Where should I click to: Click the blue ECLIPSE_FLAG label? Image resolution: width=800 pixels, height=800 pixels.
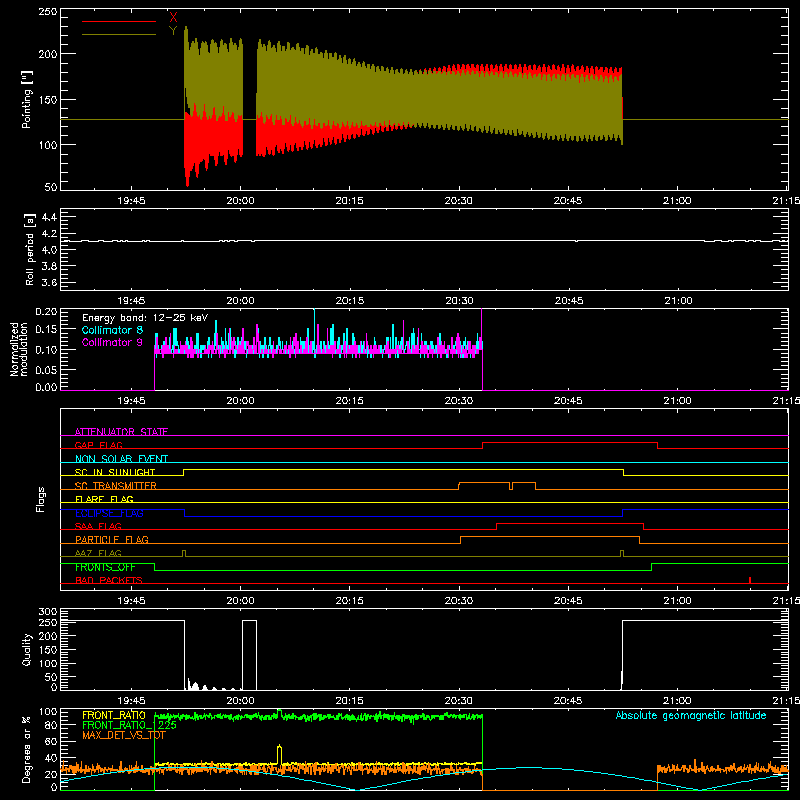pos(109,513)
